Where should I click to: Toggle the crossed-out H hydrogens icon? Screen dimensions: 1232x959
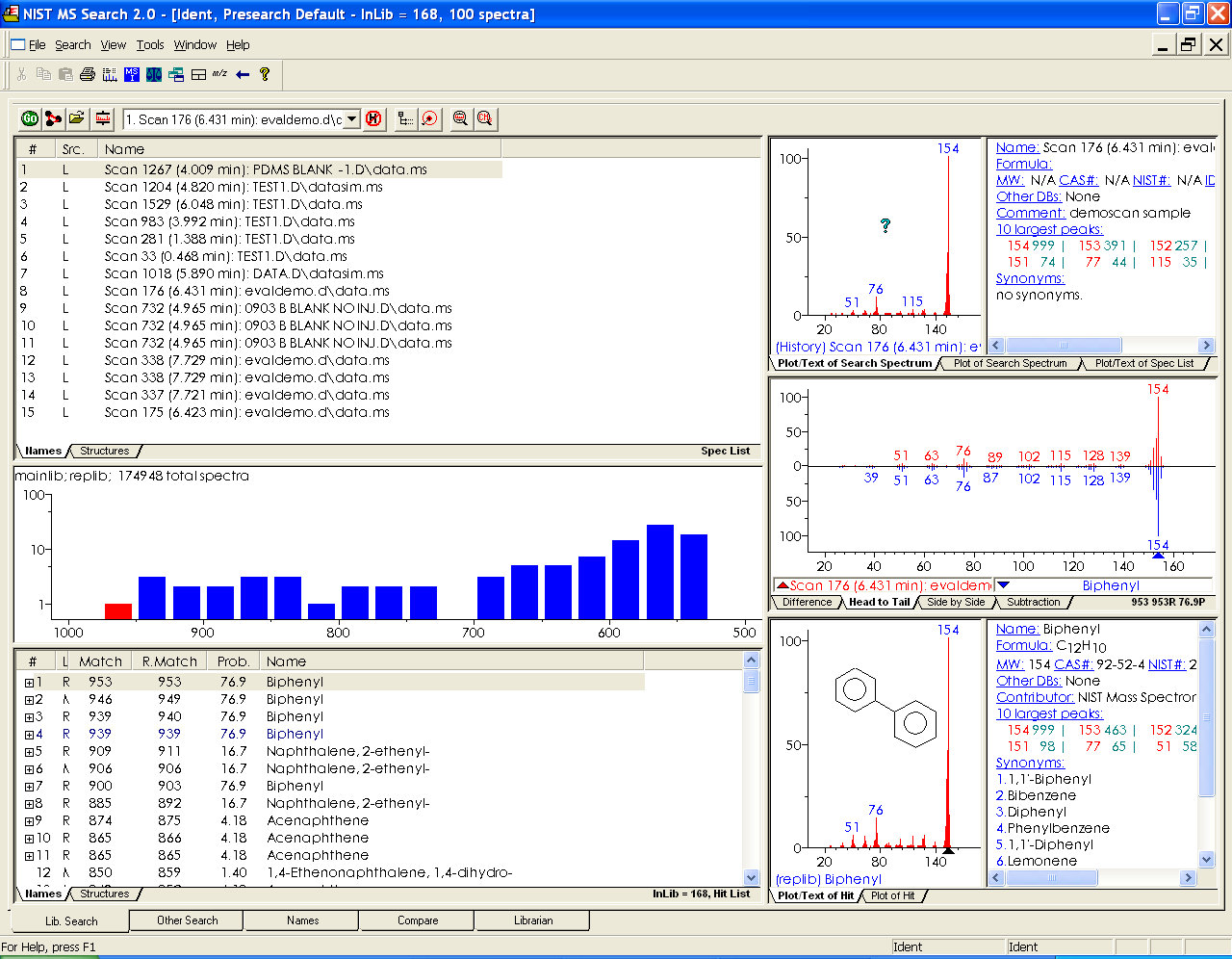[x=373, y=119]
